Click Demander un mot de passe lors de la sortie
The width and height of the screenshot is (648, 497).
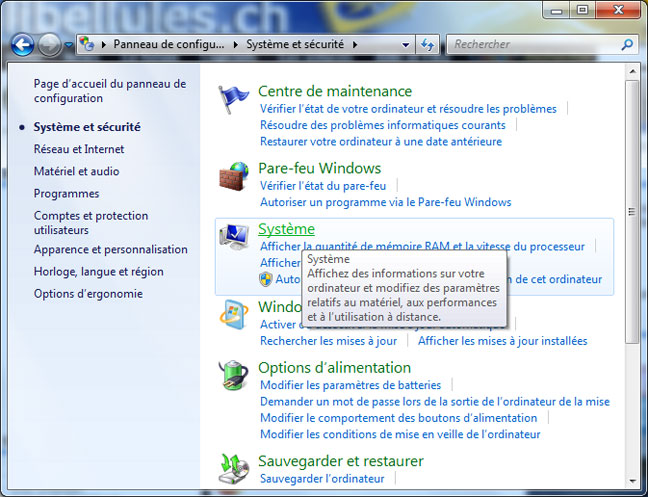[435, 402]
